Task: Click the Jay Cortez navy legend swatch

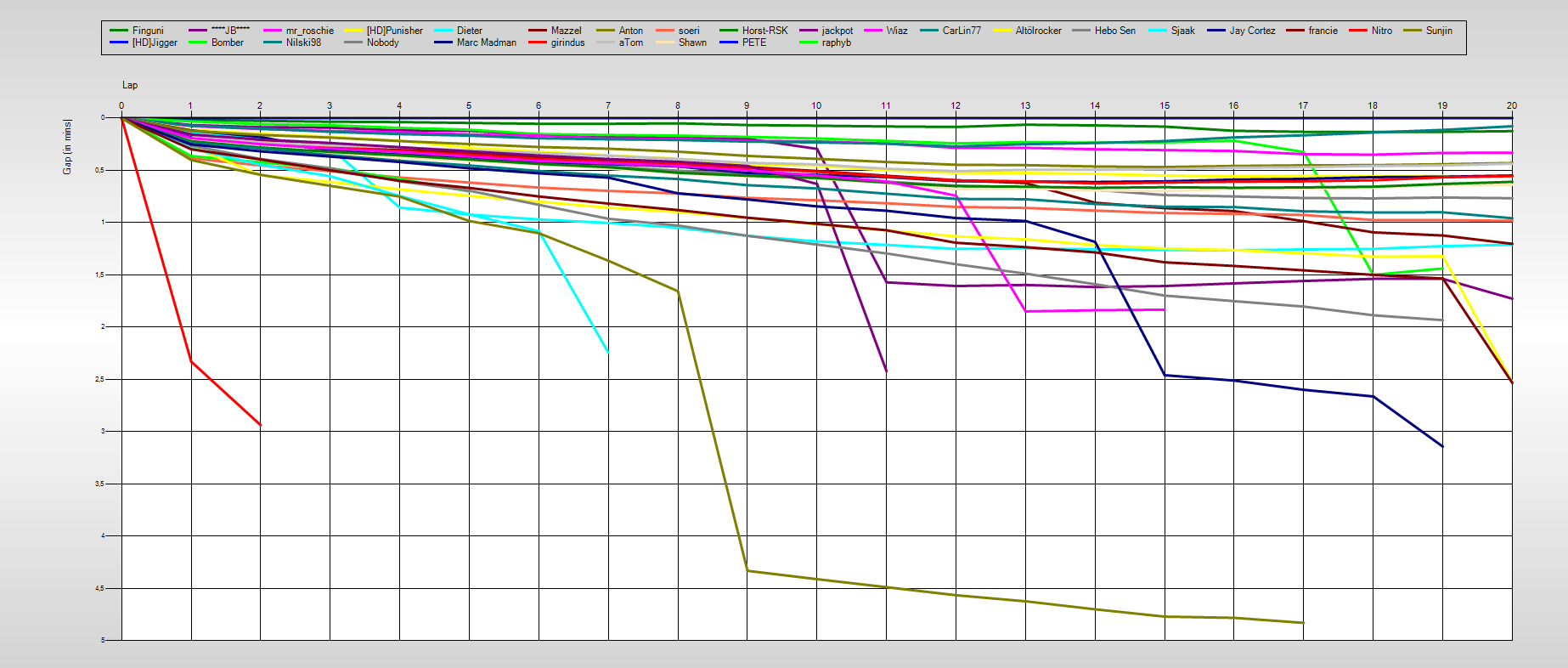Action: [1216, 31]
